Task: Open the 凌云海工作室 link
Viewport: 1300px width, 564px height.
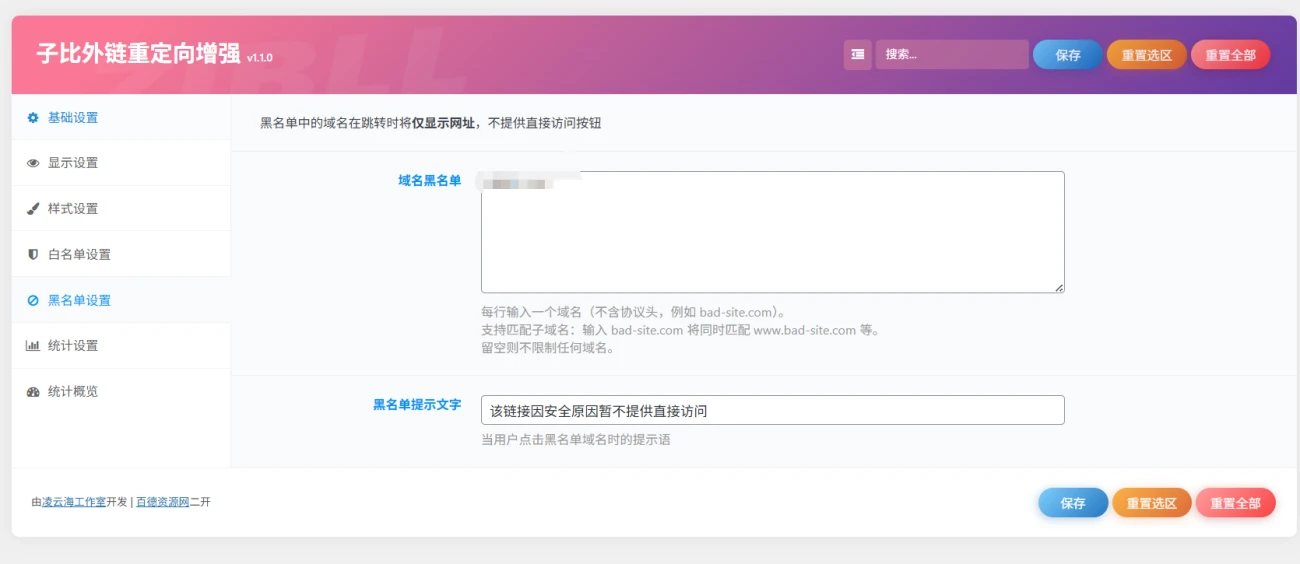Action: click(x=74, y=502)
